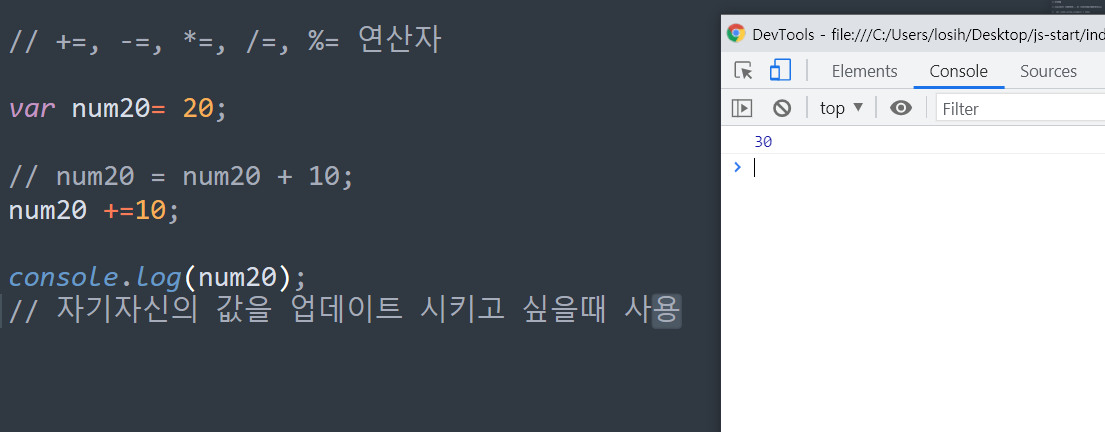The width and height of the screenshot is (1105, 432).
Task: Click the num20 +=10 code line
Action: click(94, 210)
